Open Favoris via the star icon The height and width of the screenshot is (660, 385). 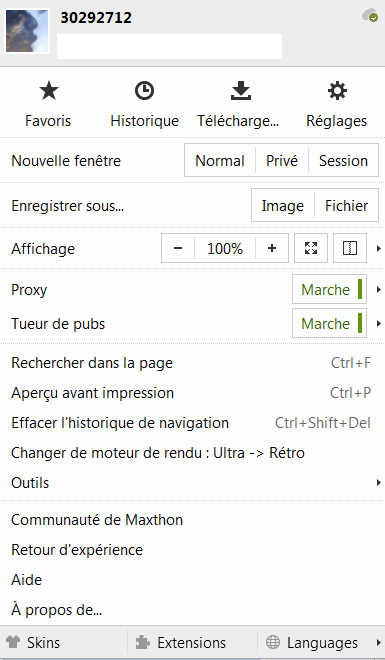[48, 90]
